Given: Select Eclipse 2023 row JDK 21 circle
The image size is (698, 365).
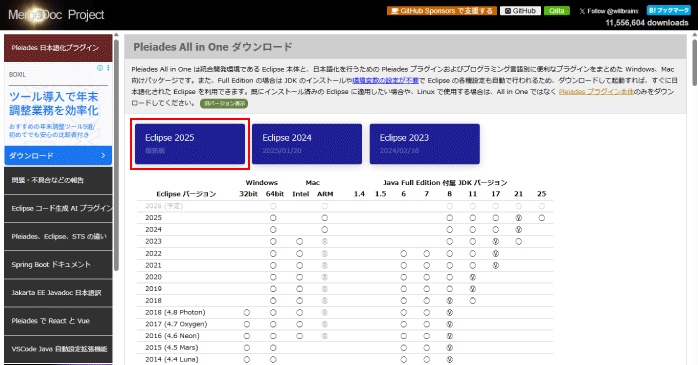Looking at the screenshot, I should point(519,242).
